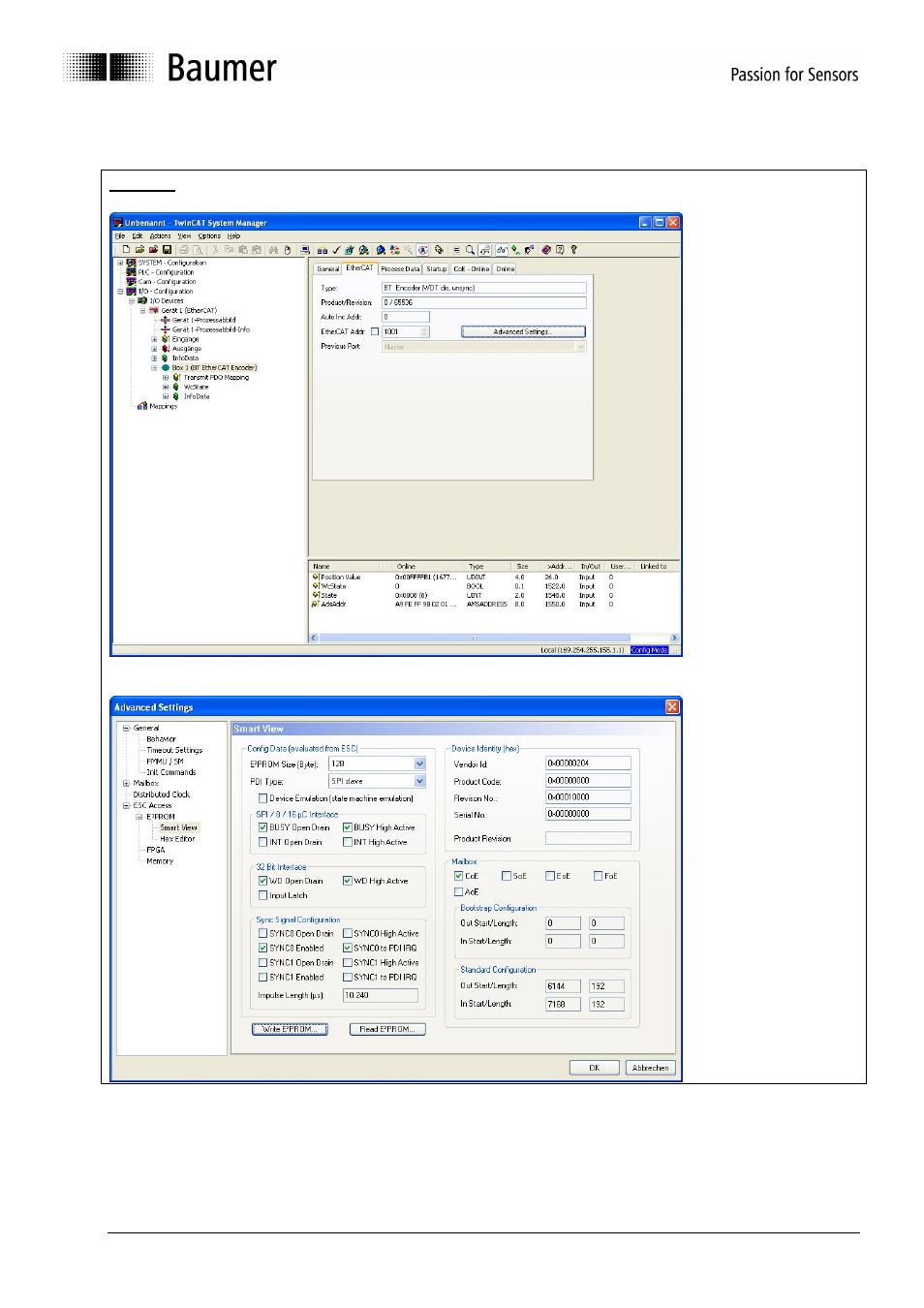The width and height of the screenshot is (924, 1308).
Task: Click the scrollbar right arrow
Action: pyautogui.click(x=674, y=638)
